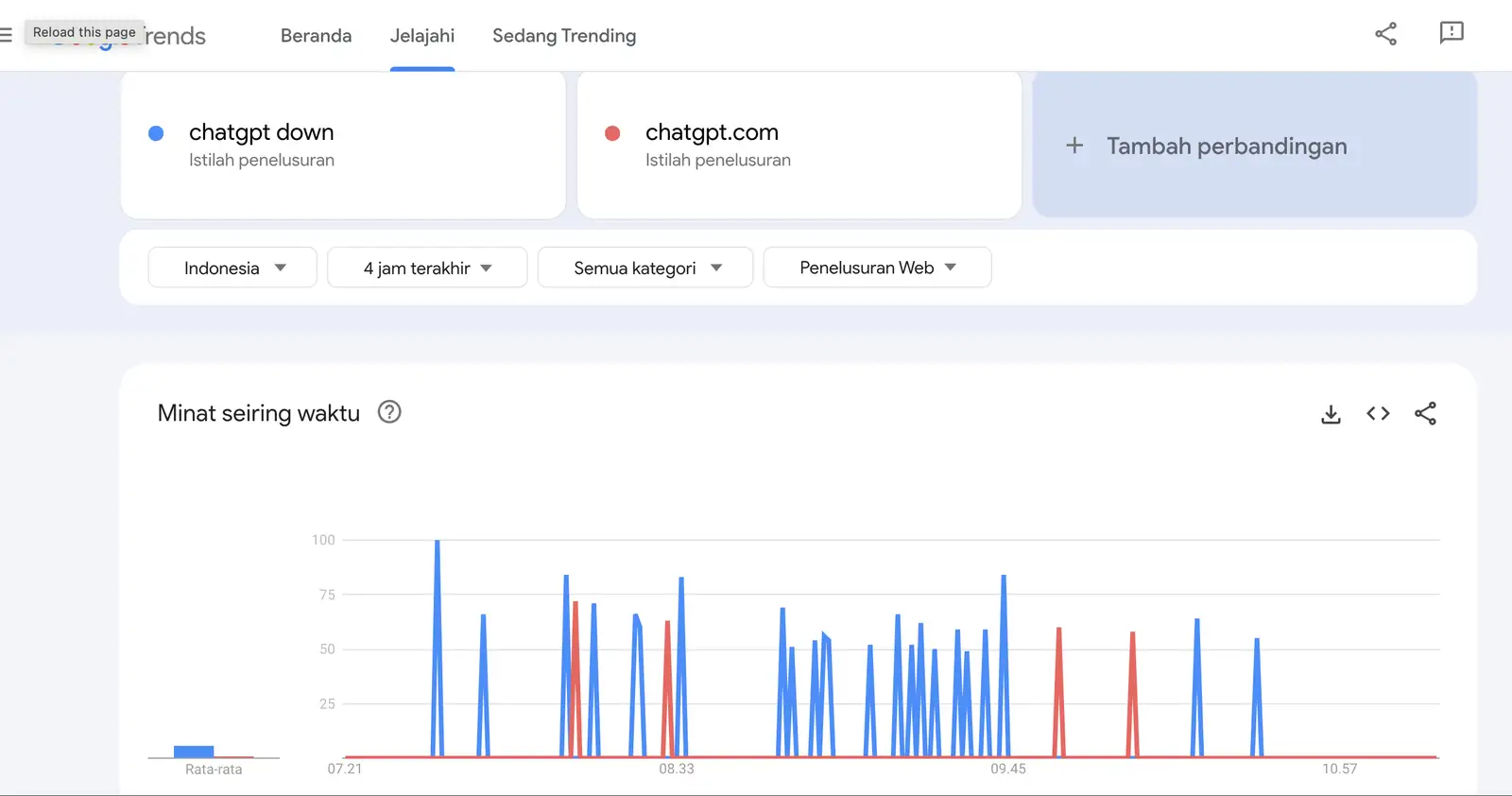Click the Rata-rata label
The width and height of the screenshot is (1512, 796).
pos(214,770)
